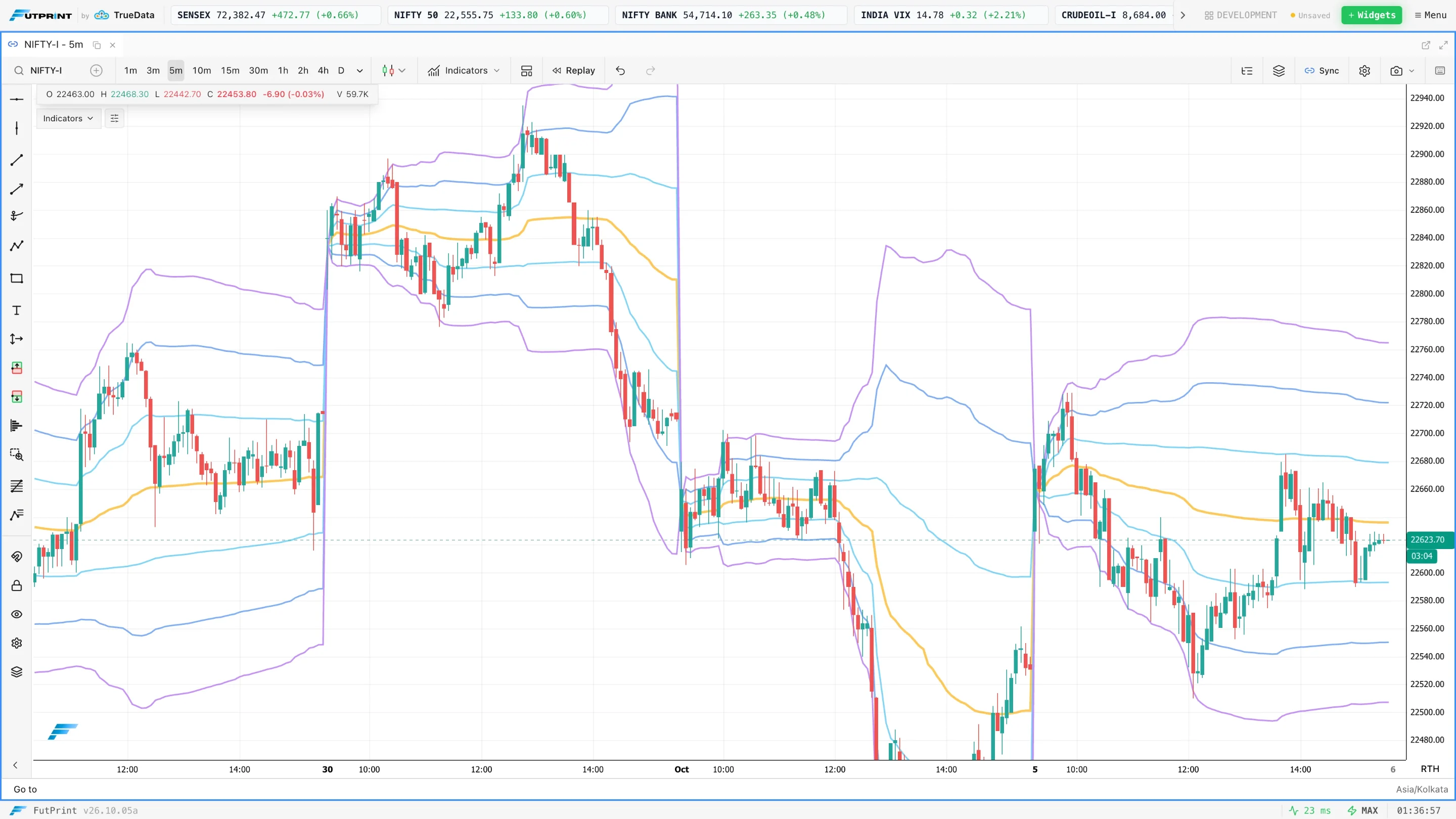Viewport: 1456px width, 819px height.
Task: Select the arrow line tool
Action: point(16,190)
